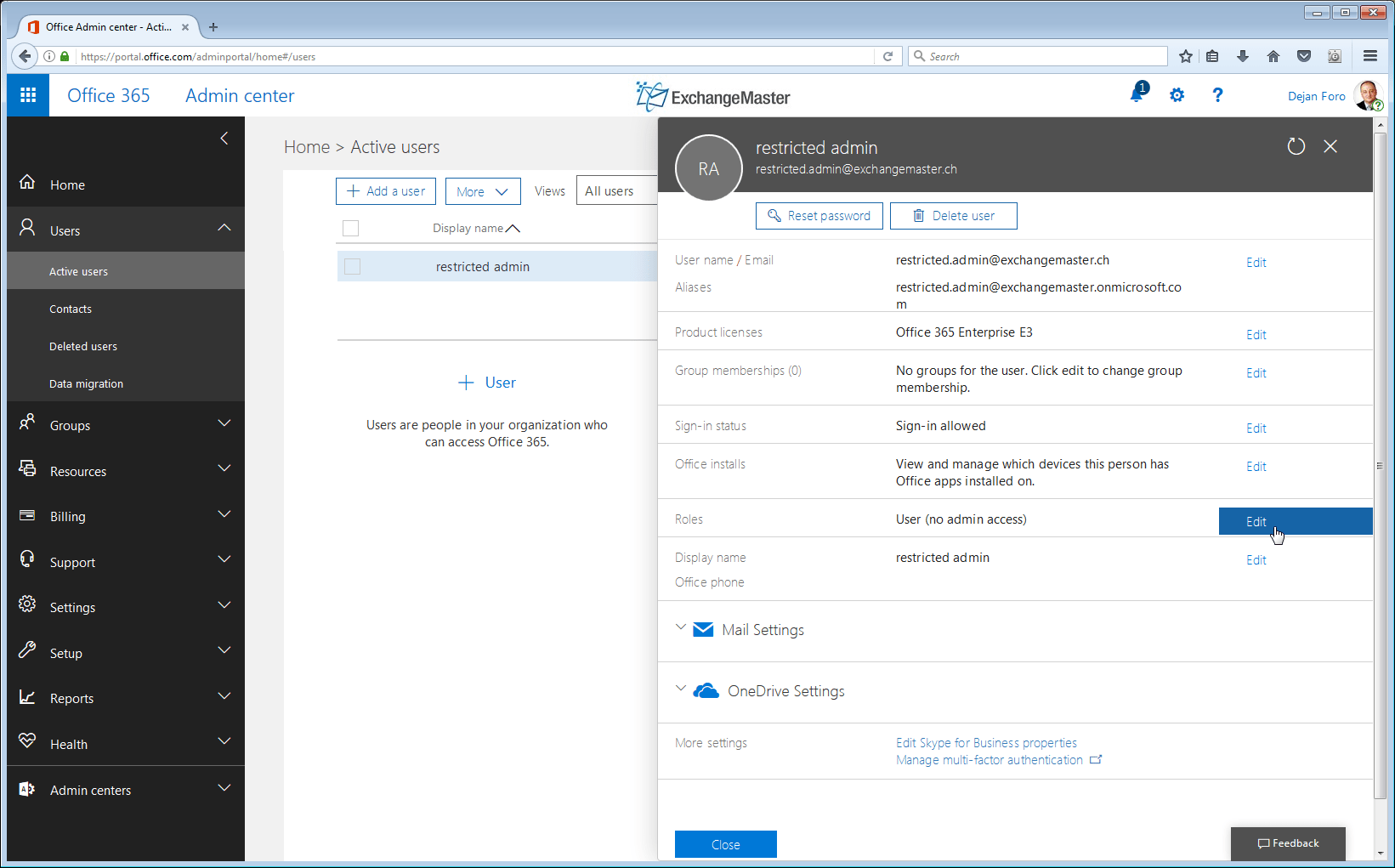The height and width of the screenshot is (868, 1395).
Task: Click the Resources icon in the sidebar
Action: coord(27,468)
